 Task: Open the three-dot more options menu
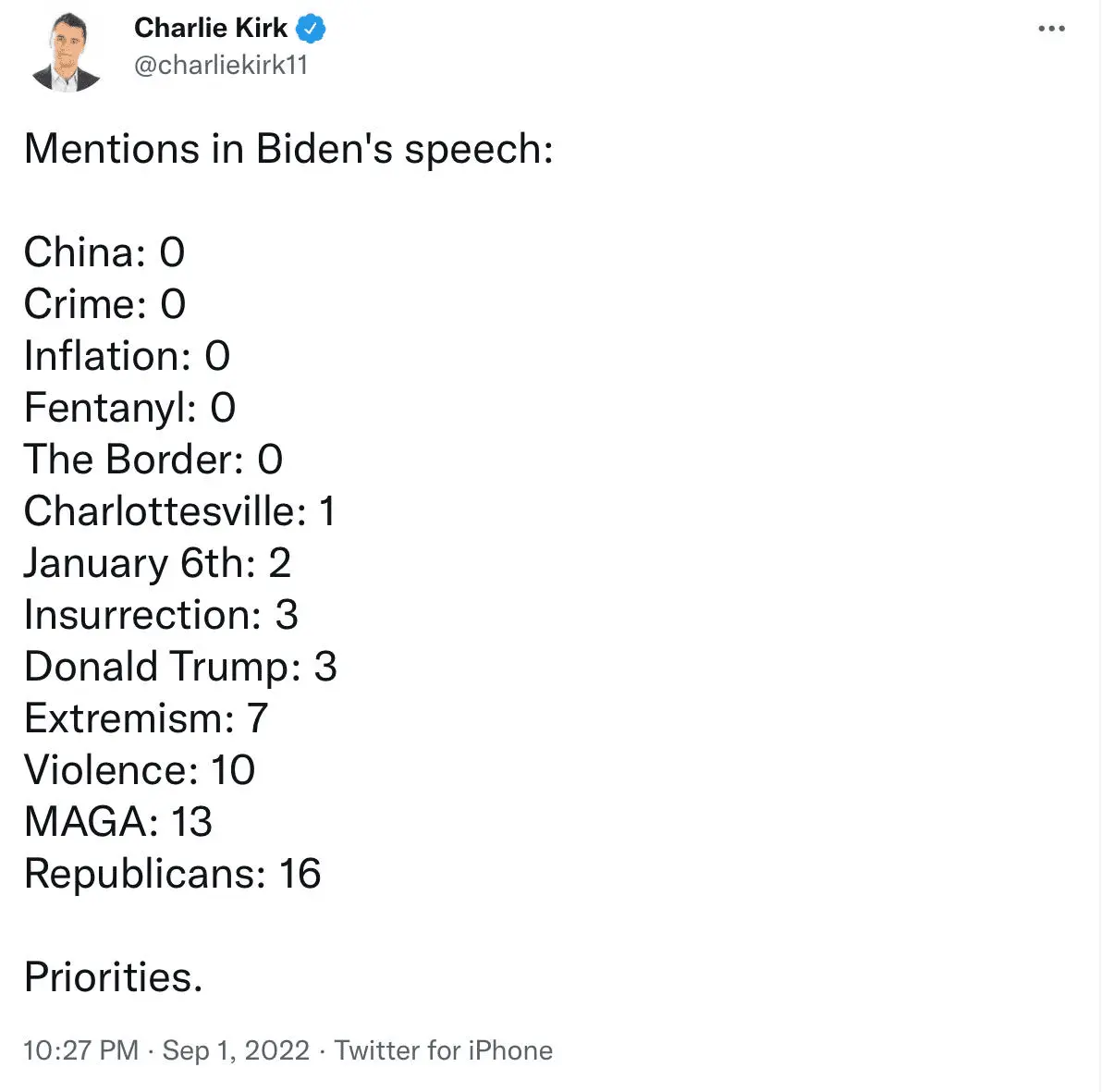[x=1051, y=30]
